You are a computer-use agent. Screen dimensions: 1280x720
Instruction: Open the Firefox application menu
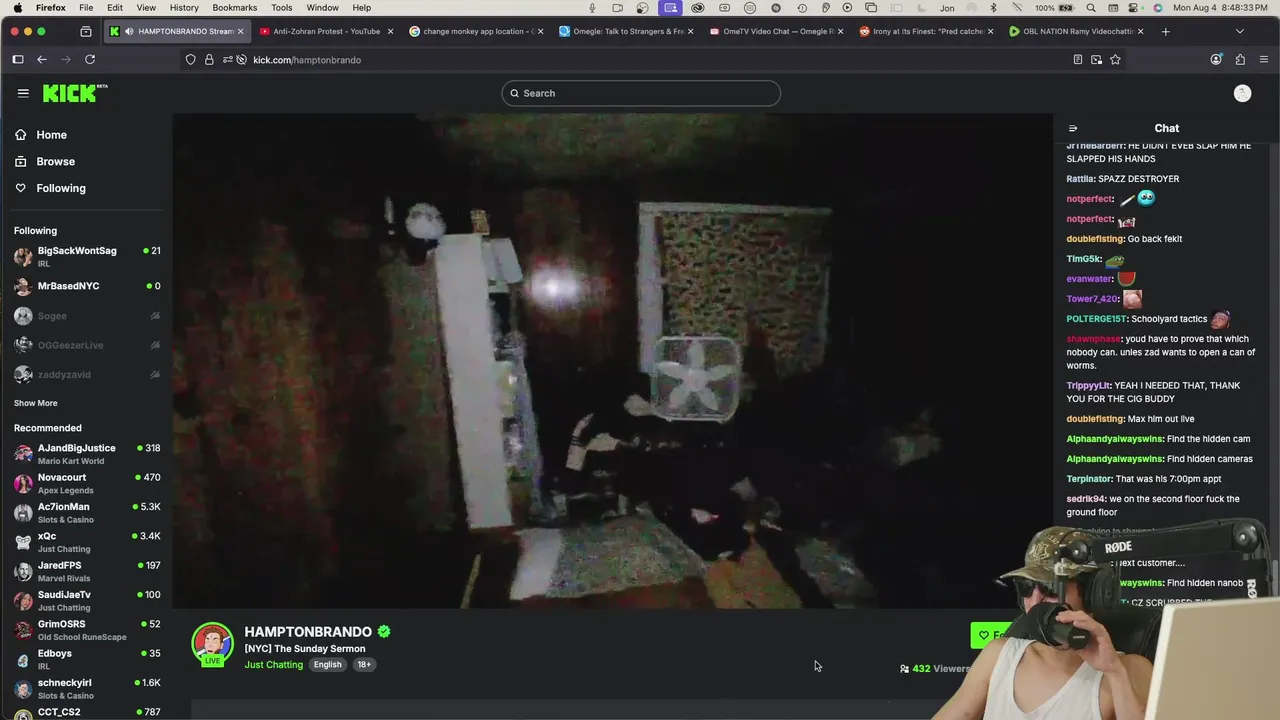point(1264,60)
